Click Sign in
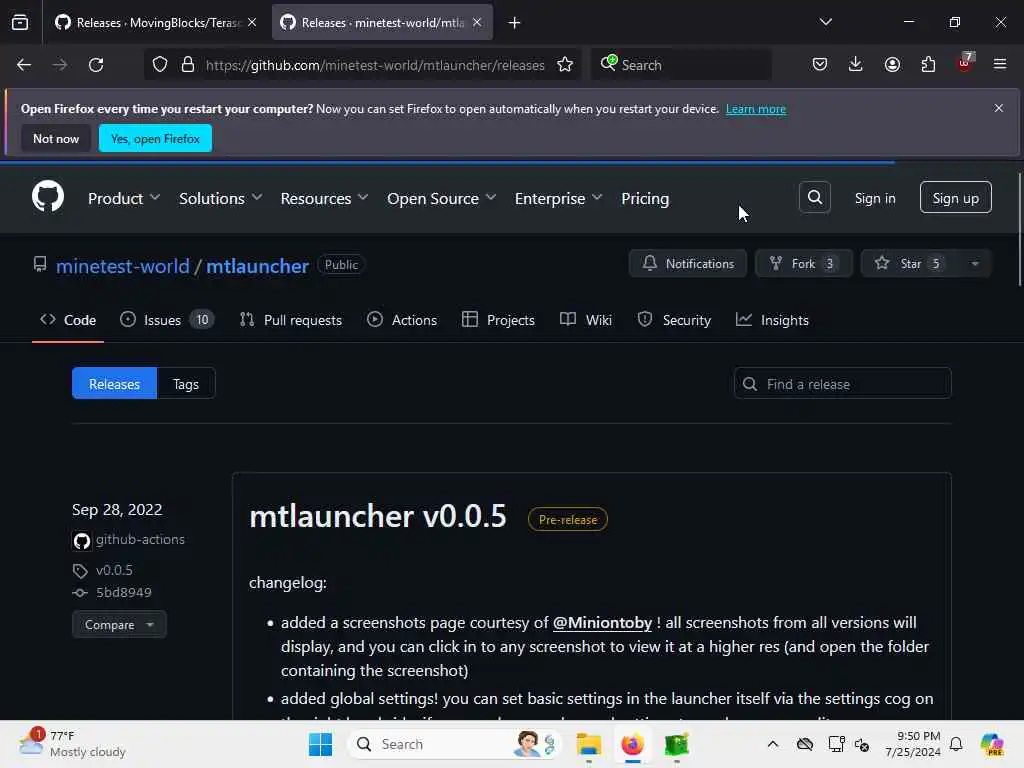The height and width of the screenshot is (768, 1024). (x=874, y=198)
